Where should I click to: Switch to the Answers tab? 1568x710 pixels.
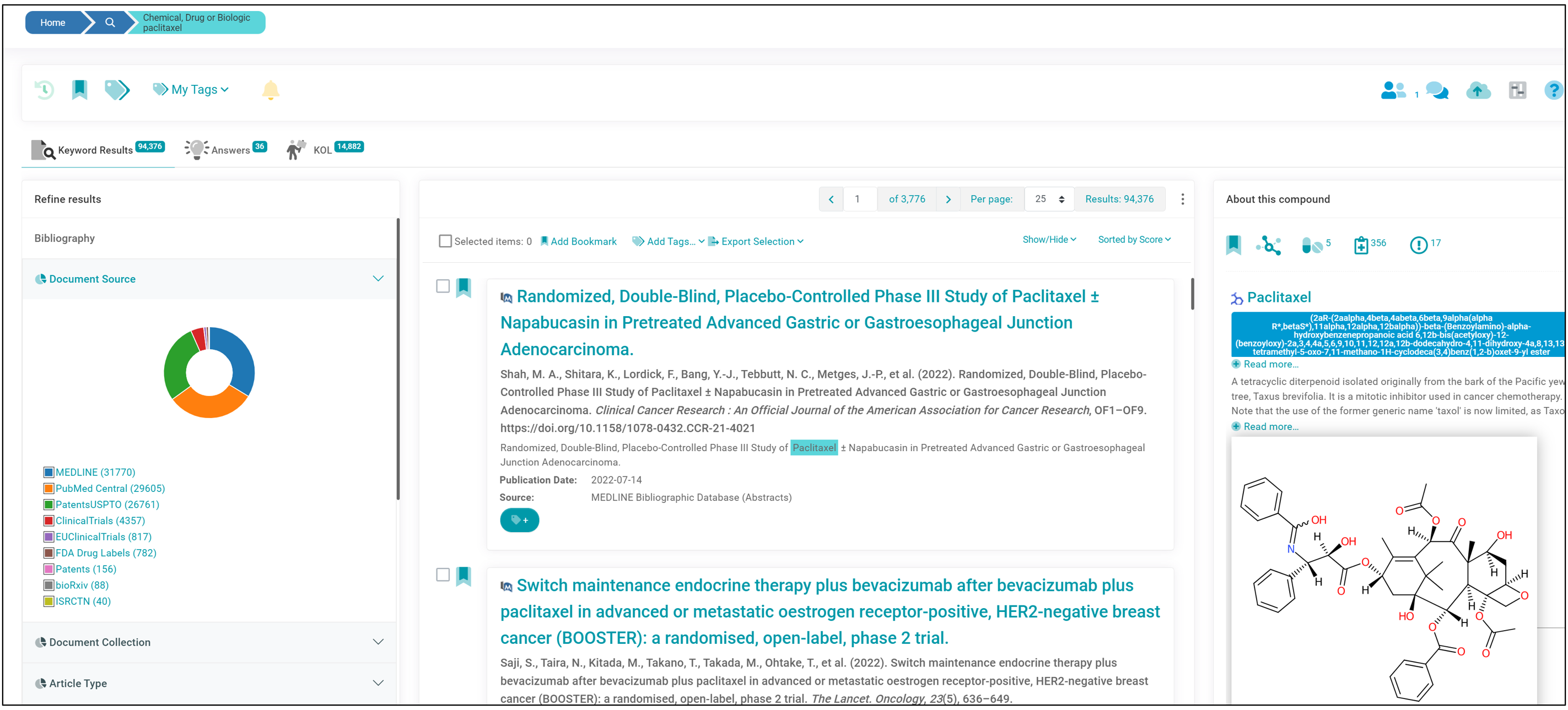pos(226,150)
